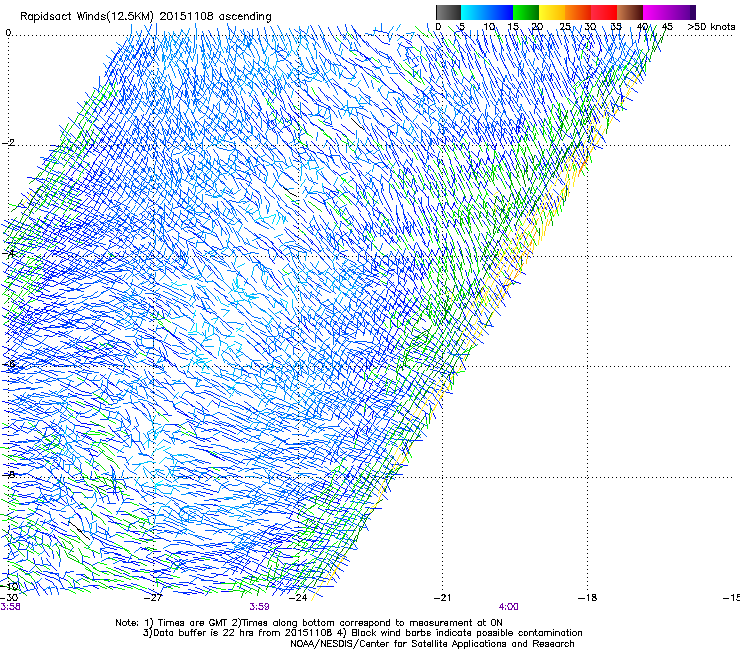Click the purple '3:58' time label

10,607
